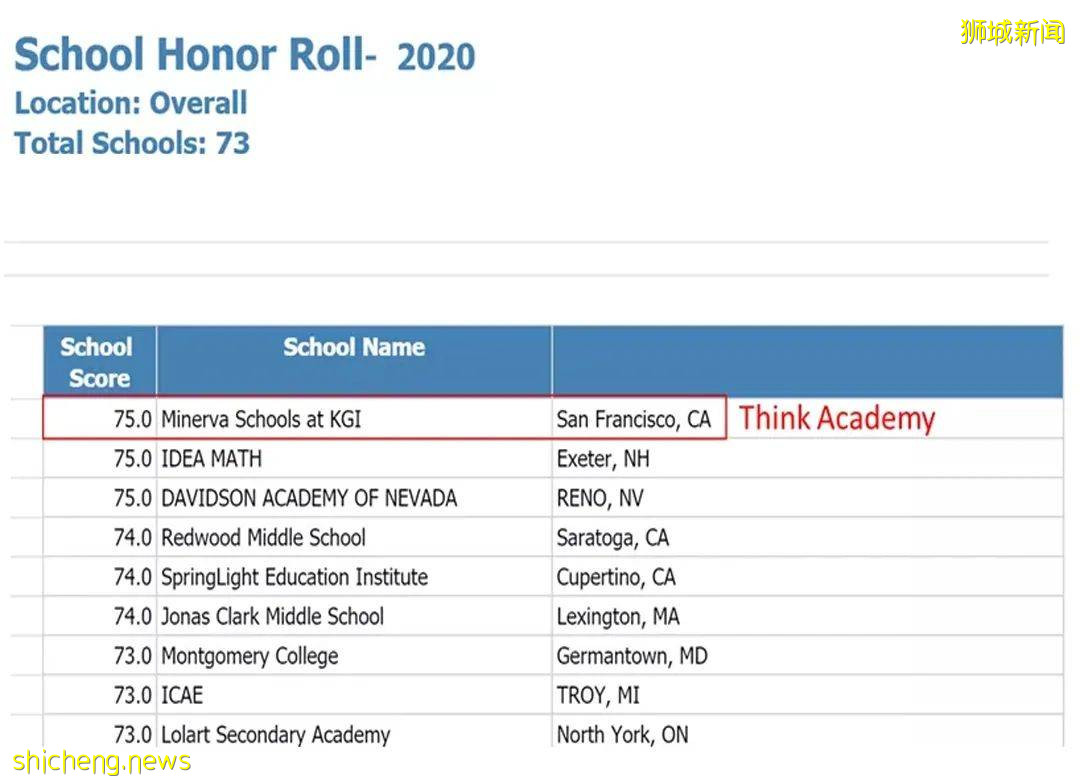Select the Germantown, MD location cell
Viewport: 1080px width, 781px height.
click(x=631, y=656)
